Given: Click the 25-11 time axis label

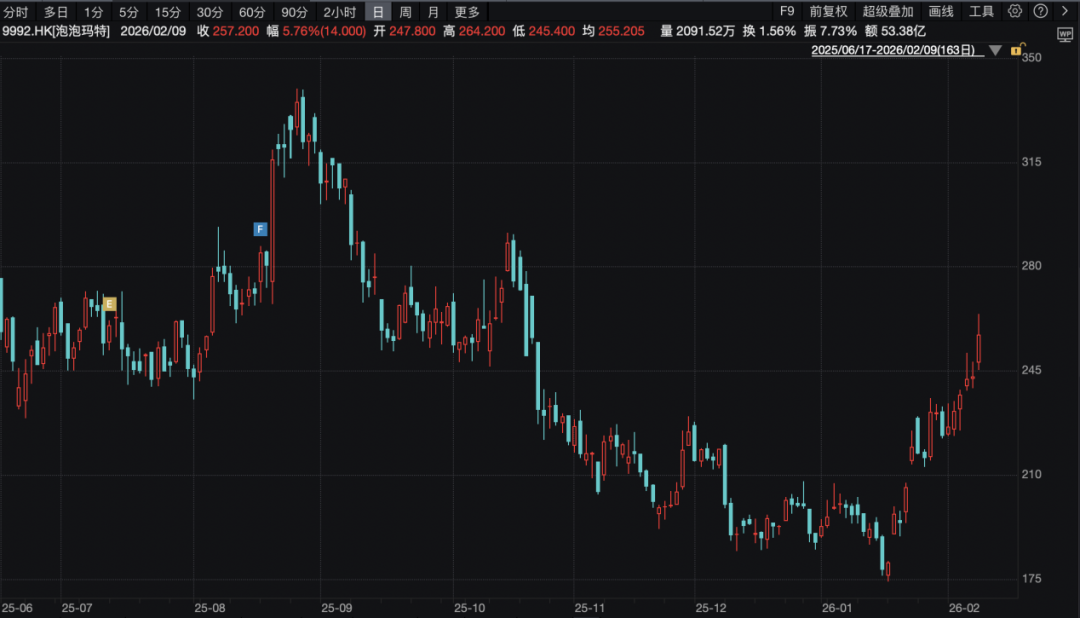Looking at the screenshot, I should (x=590, y=608).
